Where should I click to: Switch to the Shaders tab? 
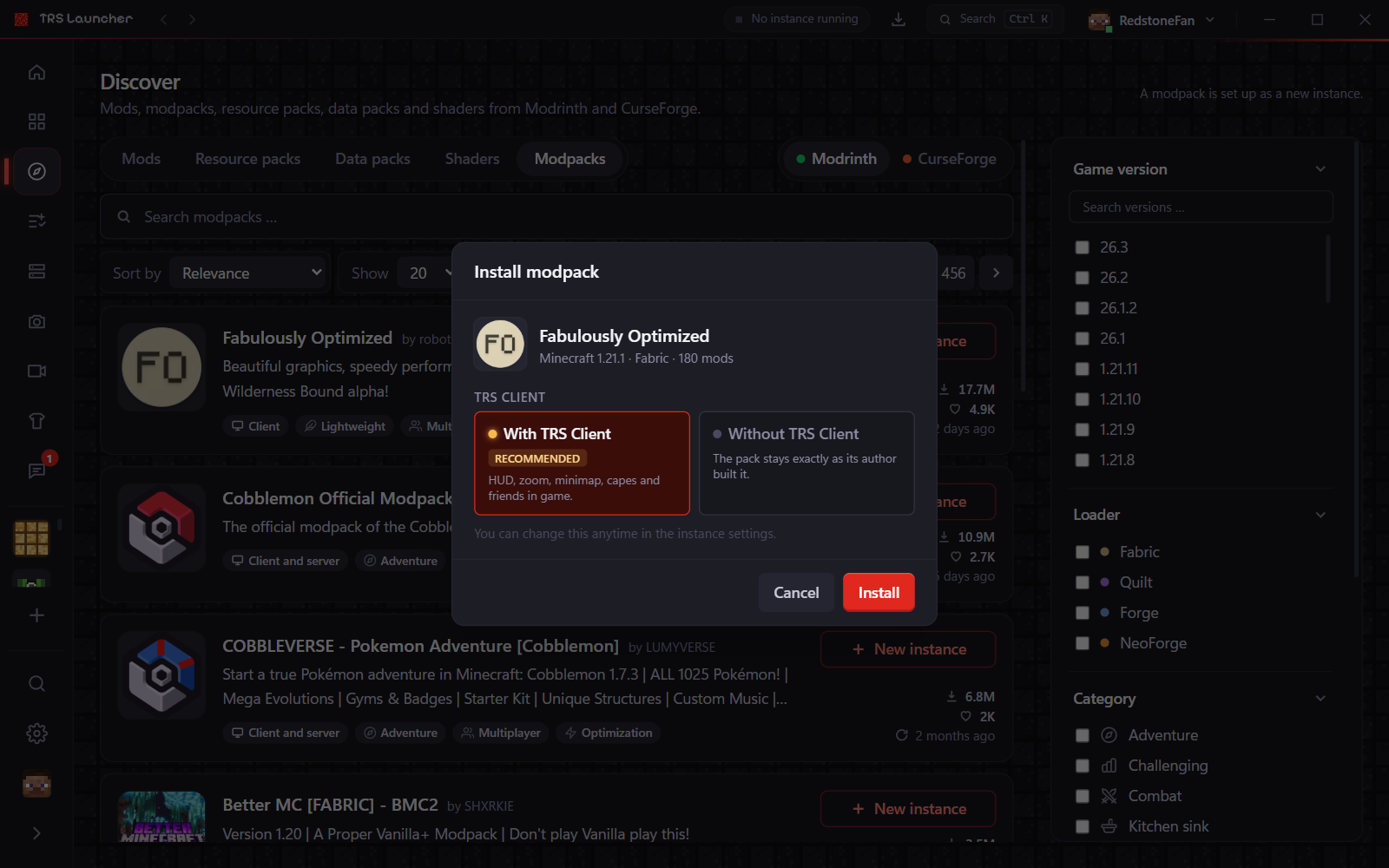click(x=472, y=159)
